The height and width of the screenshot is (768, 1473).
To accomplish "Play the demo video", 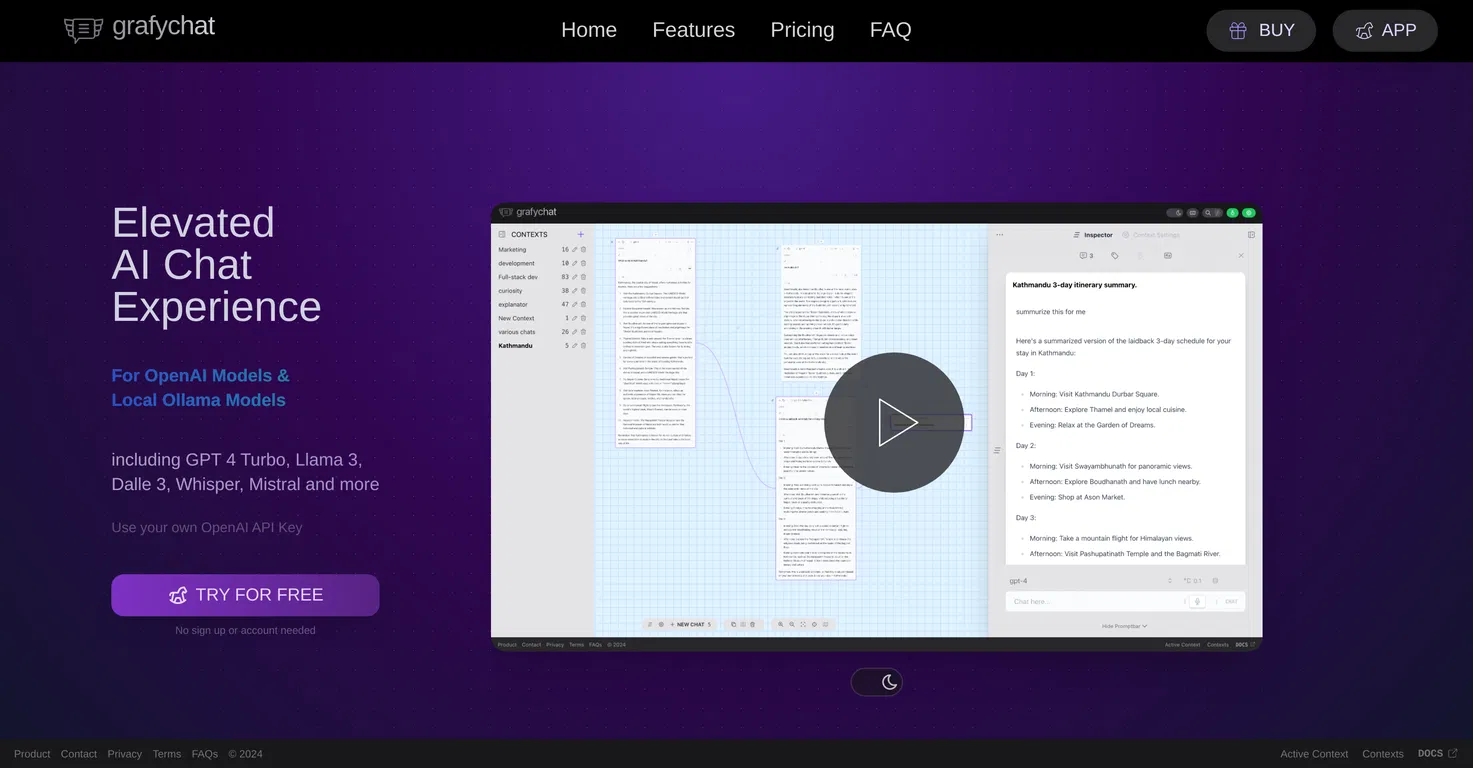I will (894, 422).
